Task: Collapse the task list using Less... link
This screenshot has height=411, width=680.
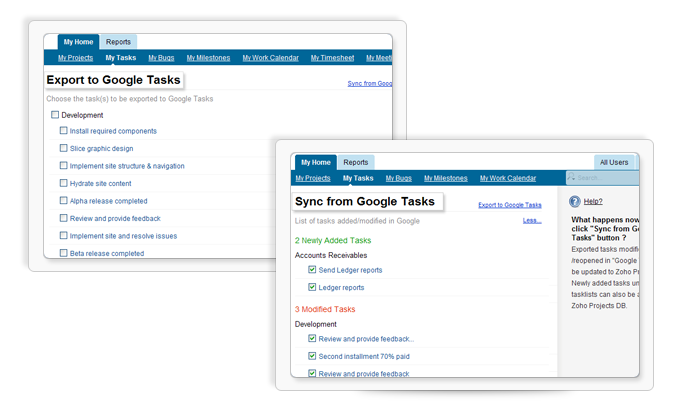Action: point(531,220)
